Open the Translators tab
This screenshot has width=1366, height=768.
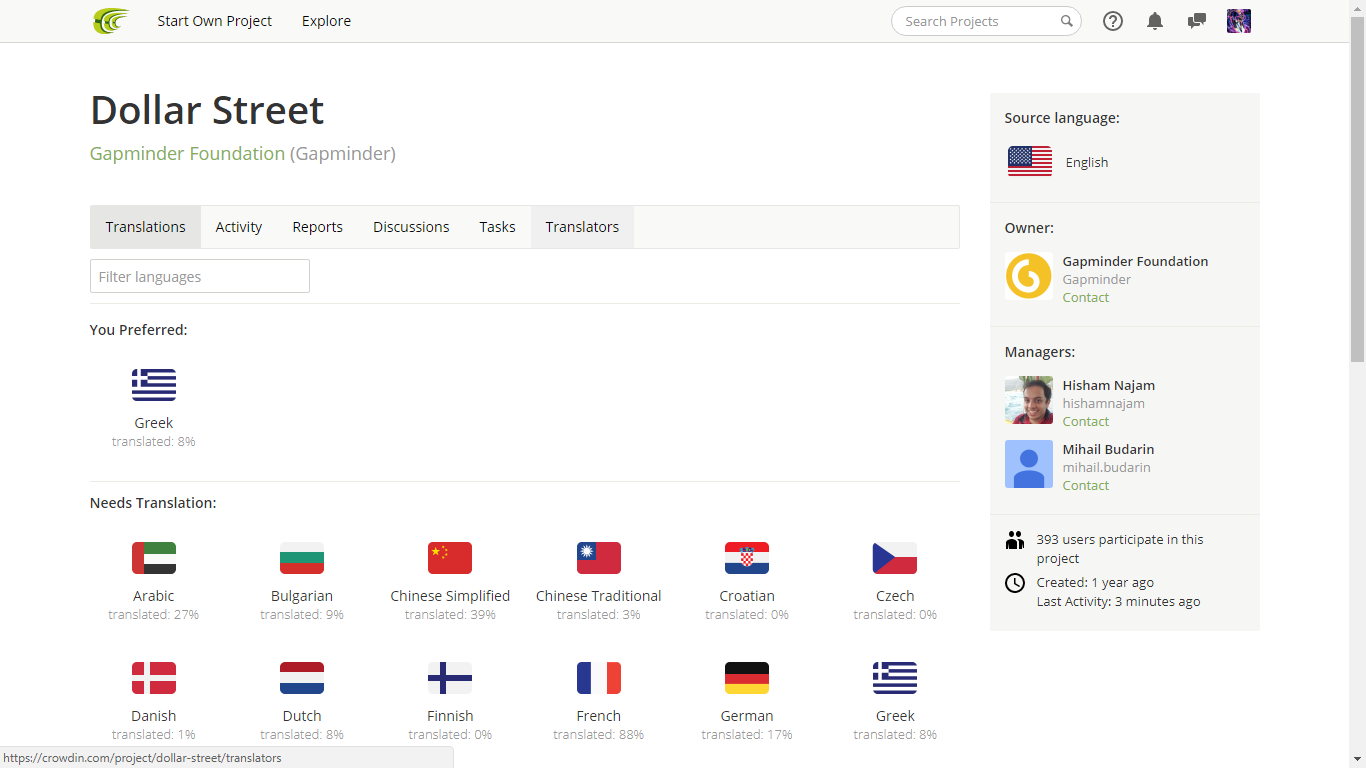click(x=582, y=227)
